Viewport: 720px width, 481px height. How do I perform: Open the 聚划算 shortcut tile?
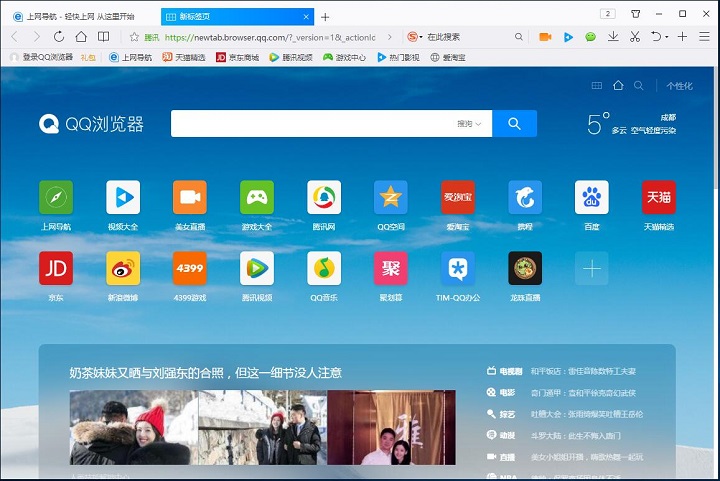point(391,268)
